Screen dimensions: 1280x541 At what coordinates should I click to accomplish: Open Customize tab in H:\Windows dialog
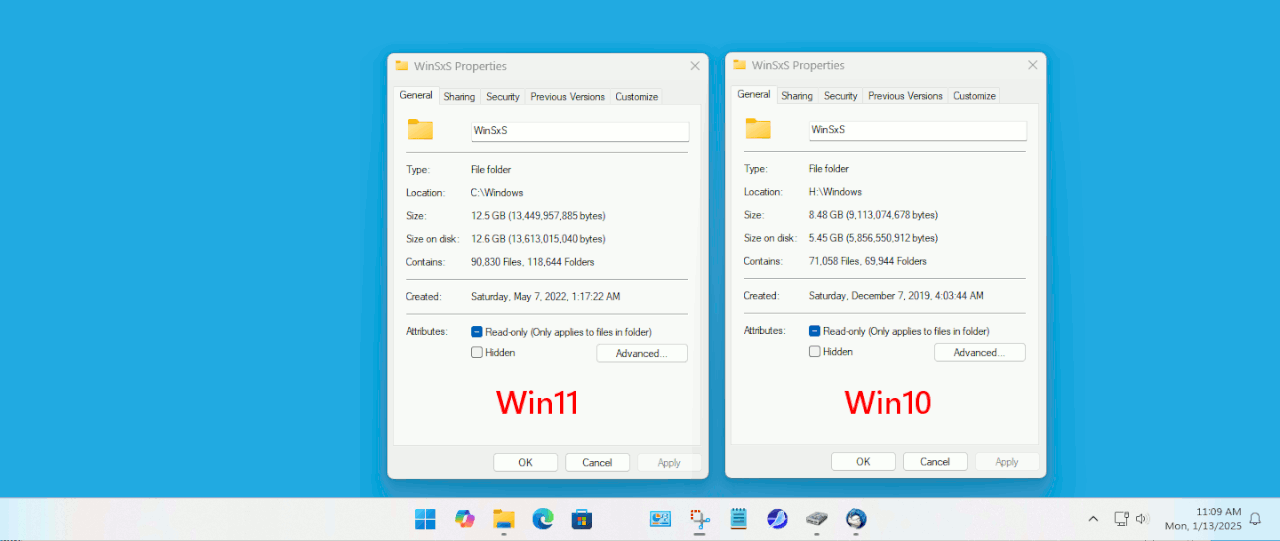pos(975,96)
